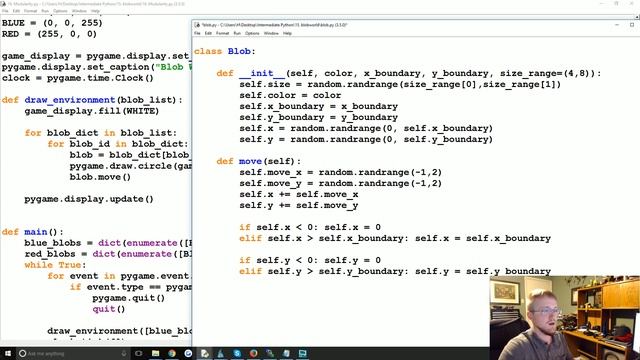The image size is (640, 360).
Task: Click 'self.move_y = random.randrange(-1,2)' line
Action: [x=340, y=184]
